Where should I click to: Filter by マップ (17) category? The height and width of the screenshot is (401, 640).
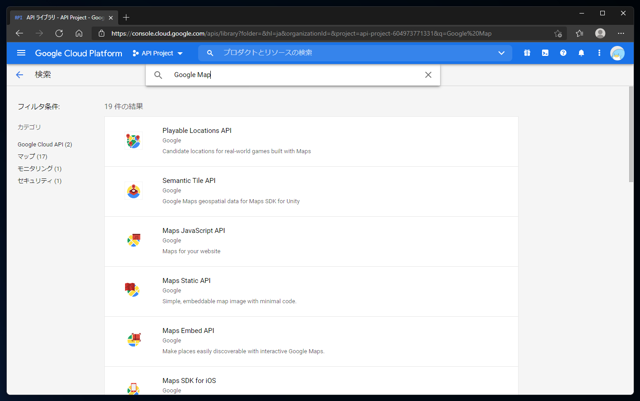[x=32, y=156]
